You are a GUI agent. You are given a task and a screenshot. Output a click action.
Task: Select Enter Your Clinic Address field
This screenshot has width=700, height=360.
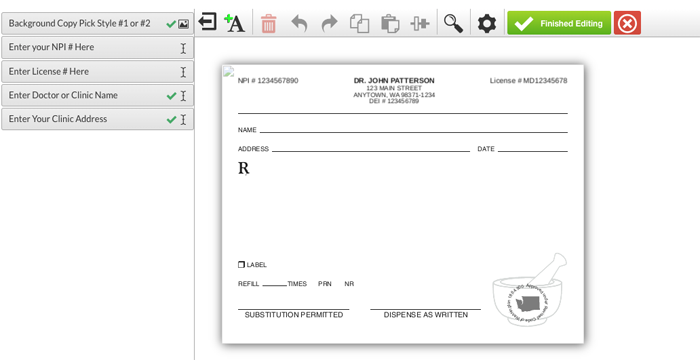[x=97, y=119]
